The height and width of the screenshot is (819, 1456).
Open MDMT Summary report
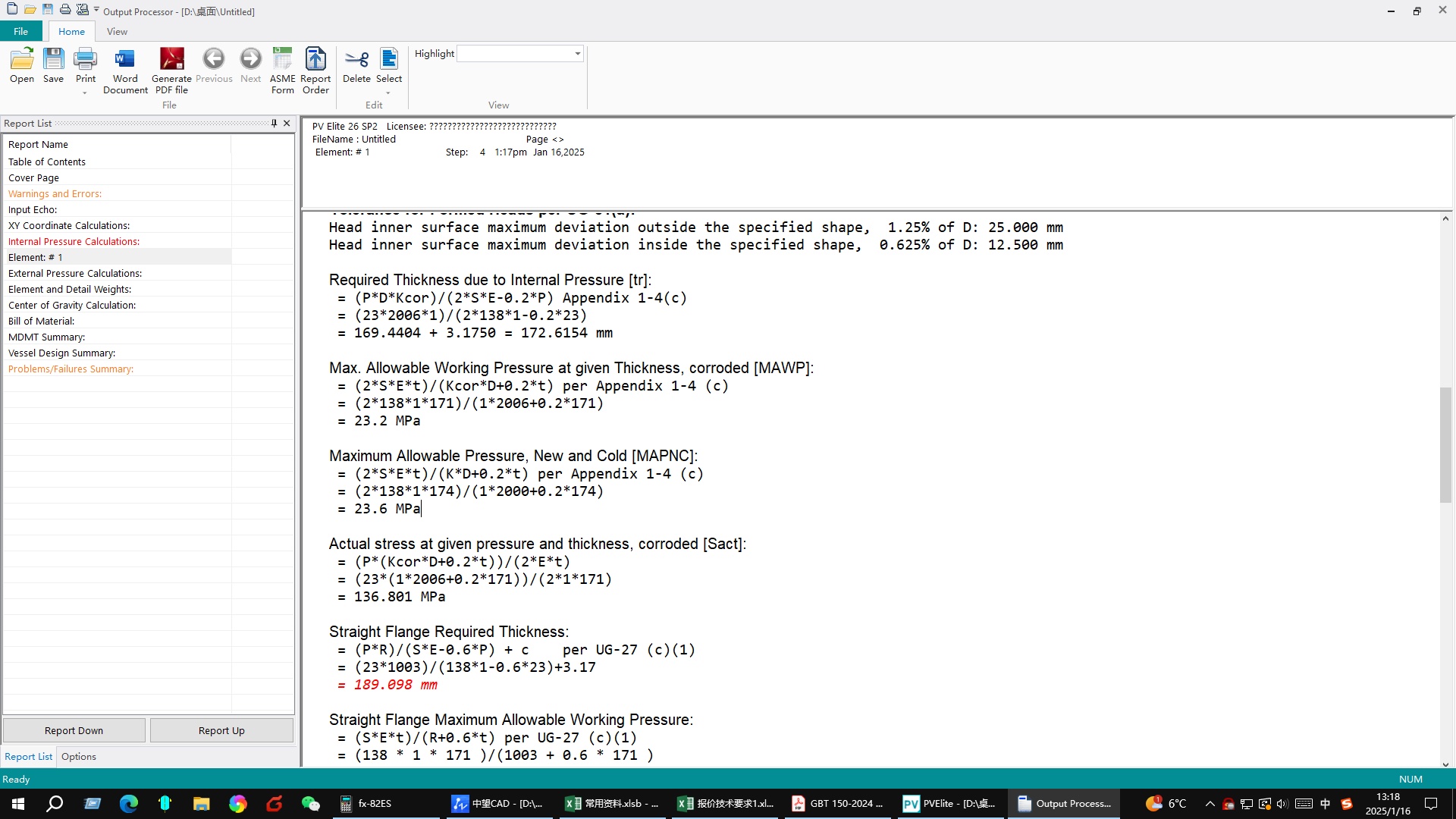pos(46,337)
